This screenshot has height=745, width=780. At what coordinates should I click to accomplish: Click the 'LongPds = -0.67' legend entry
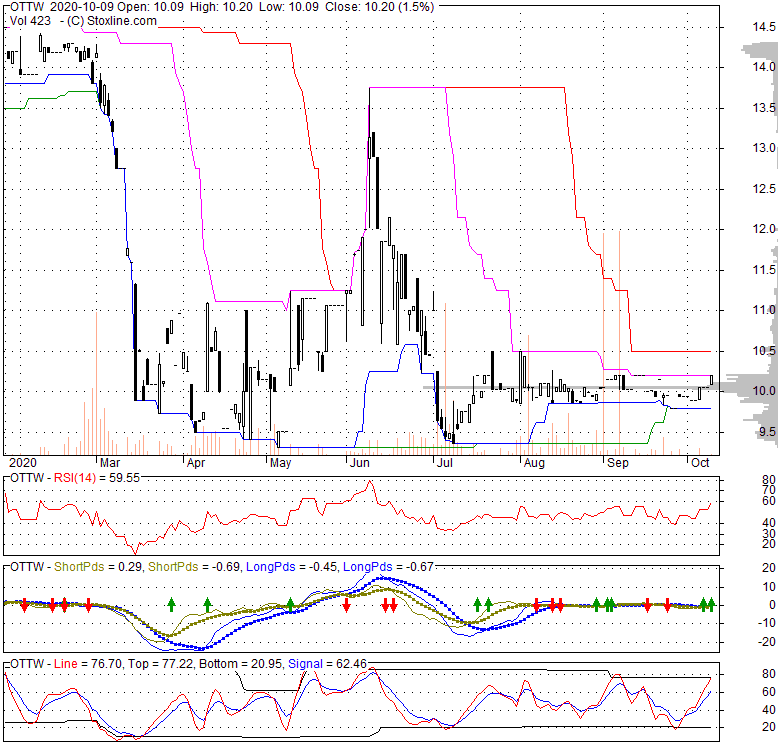tap(389, 567)
